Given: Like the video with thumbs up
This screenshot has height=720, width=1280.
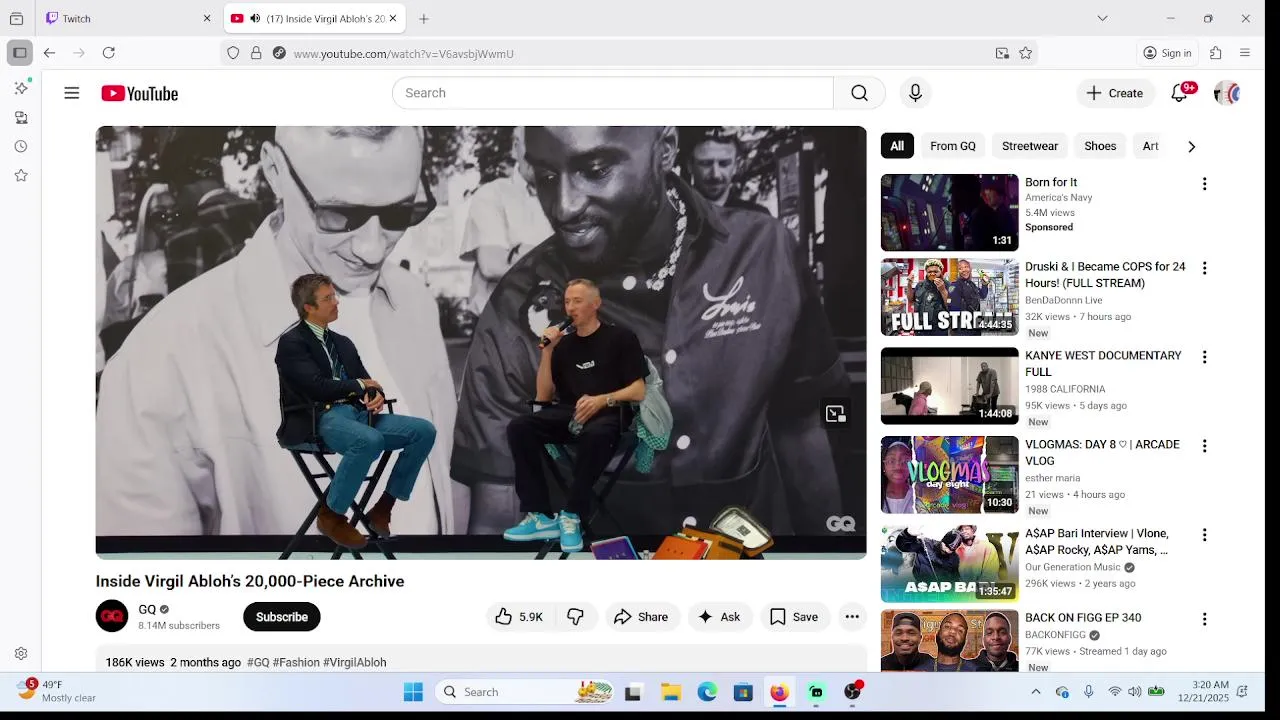Looking at the screenshot, I should [519, 617].
